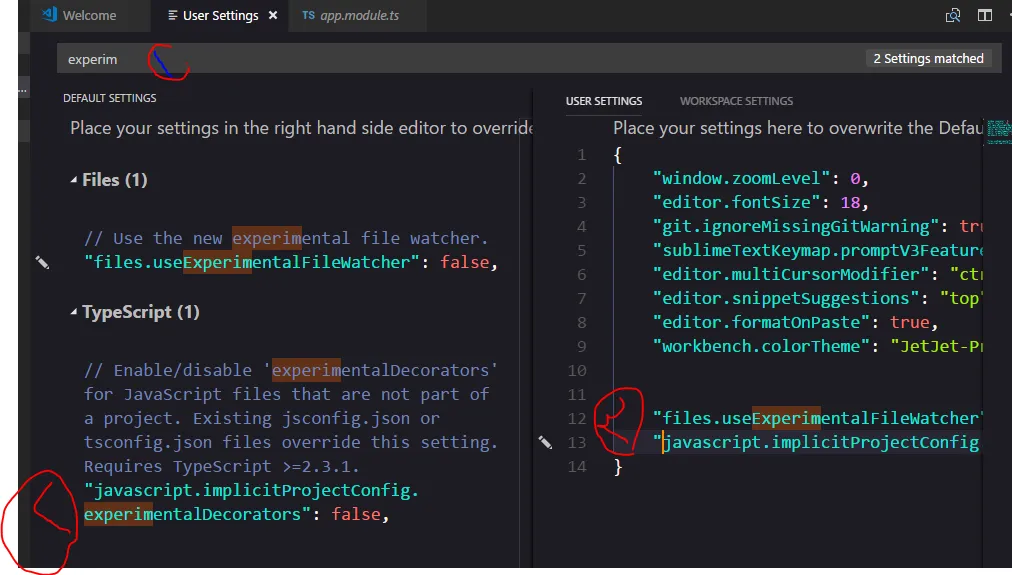
Task: Click the open settings file icon in the top right
Action: (x=953, y=15)
